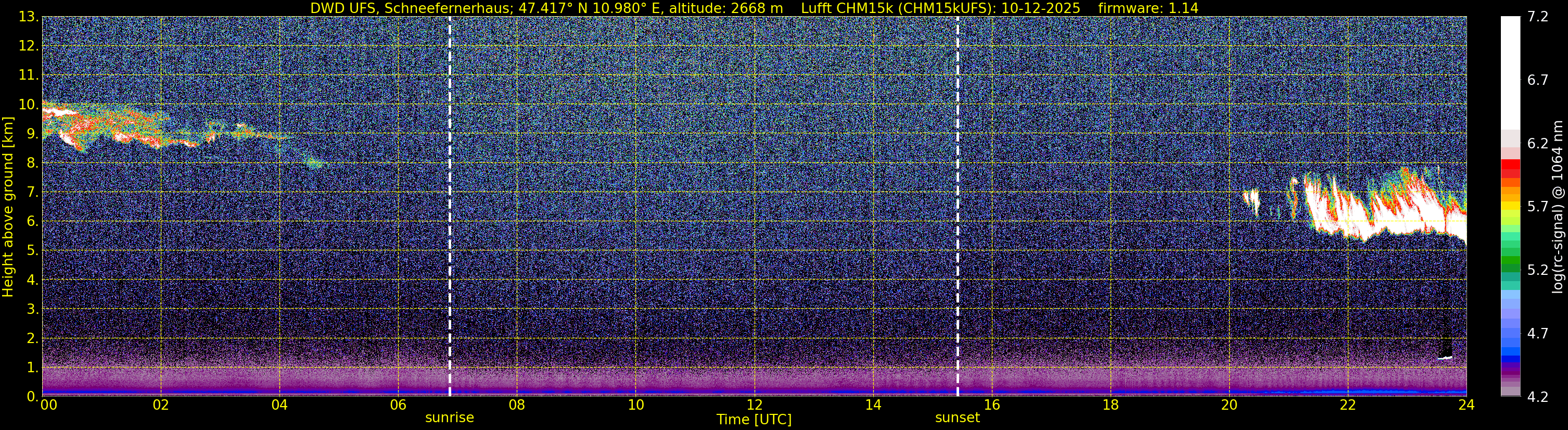Click the dashed sunrise marker line
The height and width of the screenshot is (430, 1568).
pos(450,207)
